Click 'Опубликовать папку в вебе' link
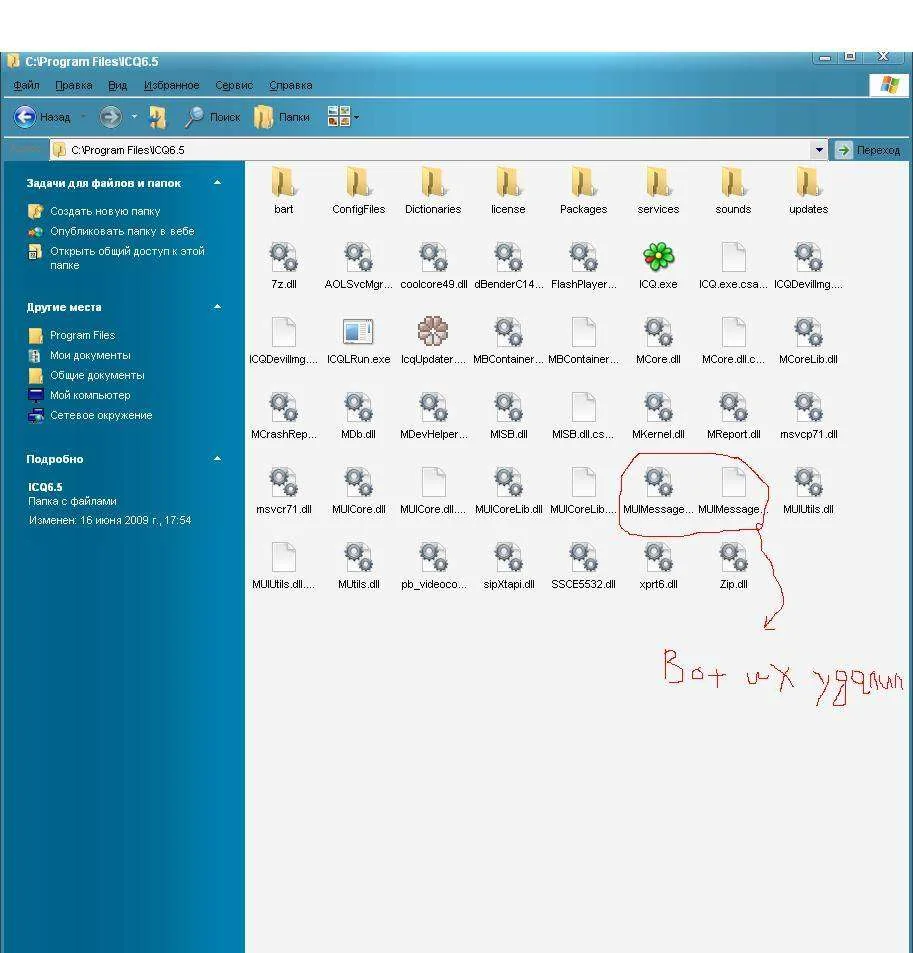 pyautogui.click(x=122, y=232)
